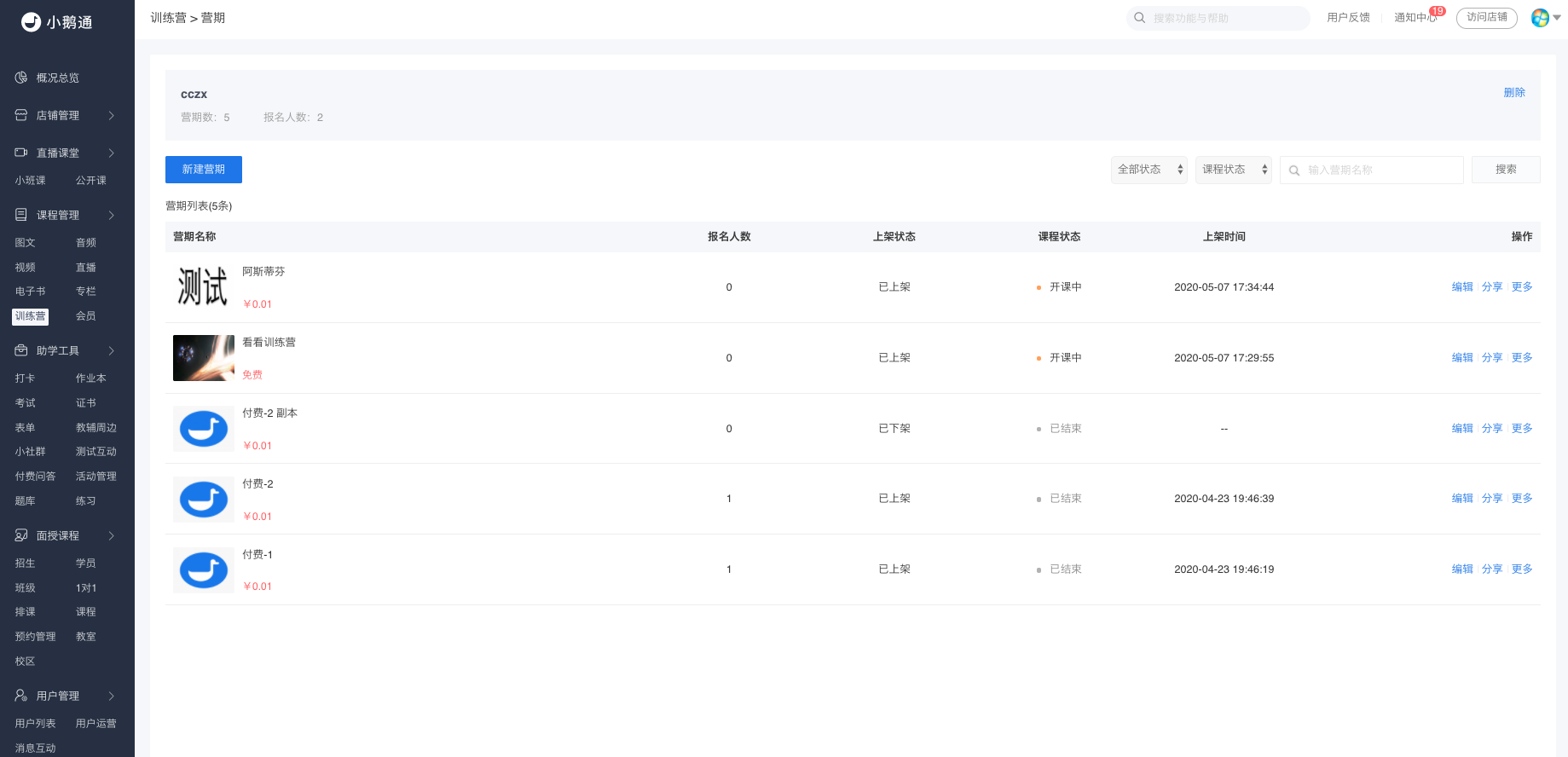Open 用户运营 in the sidebar
Image resolution: width=1568 pixels, height=757 pixels.
point(96,724)
